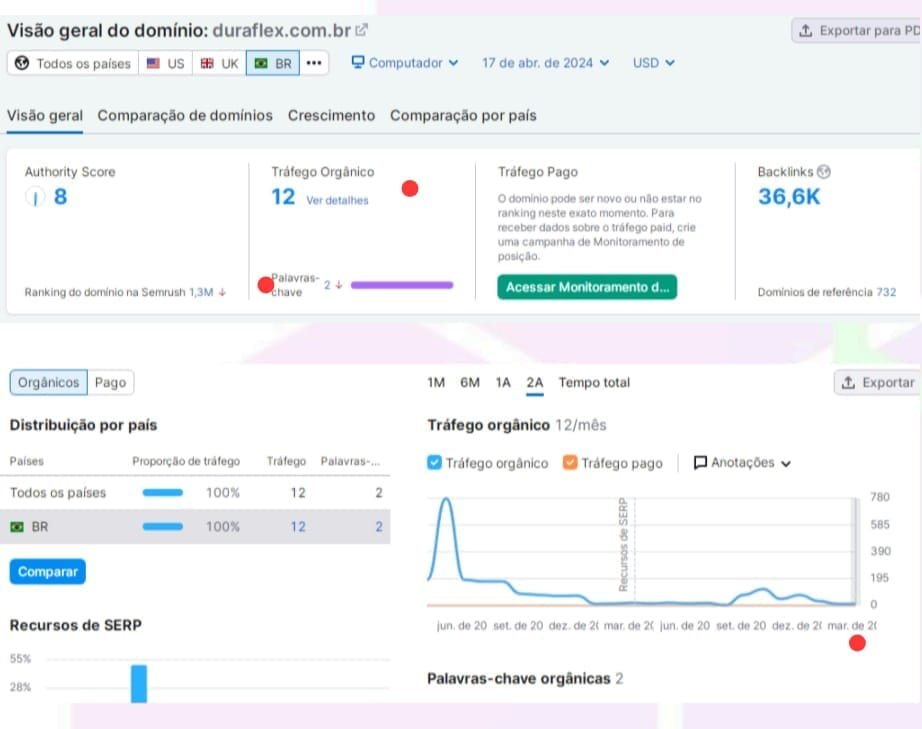Click the Acessar Monitoramento button

click(587, 287)
